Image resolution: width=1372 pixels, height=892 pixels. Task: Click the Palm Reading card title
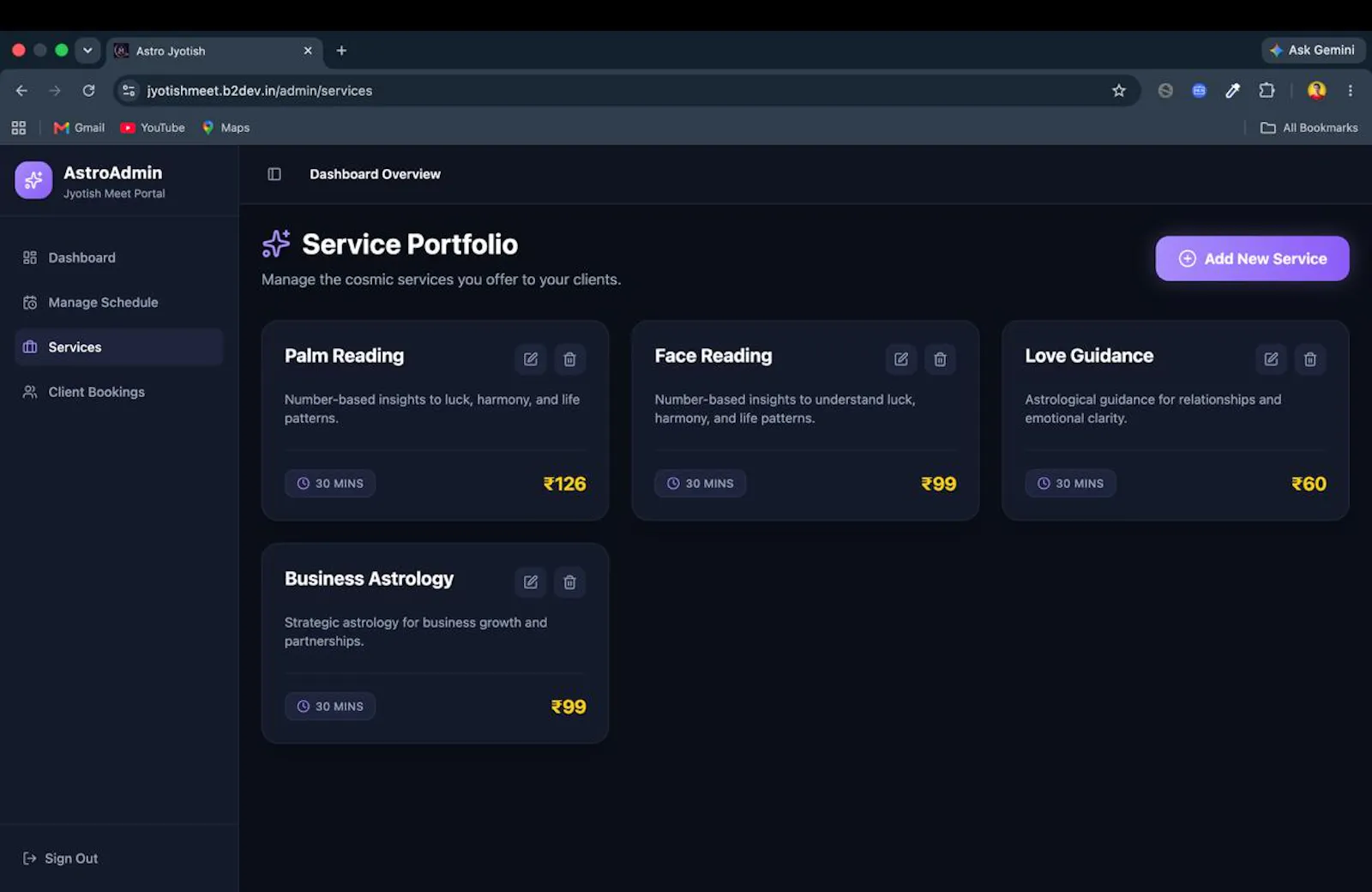pyautogui.click(x=344, y=356)
